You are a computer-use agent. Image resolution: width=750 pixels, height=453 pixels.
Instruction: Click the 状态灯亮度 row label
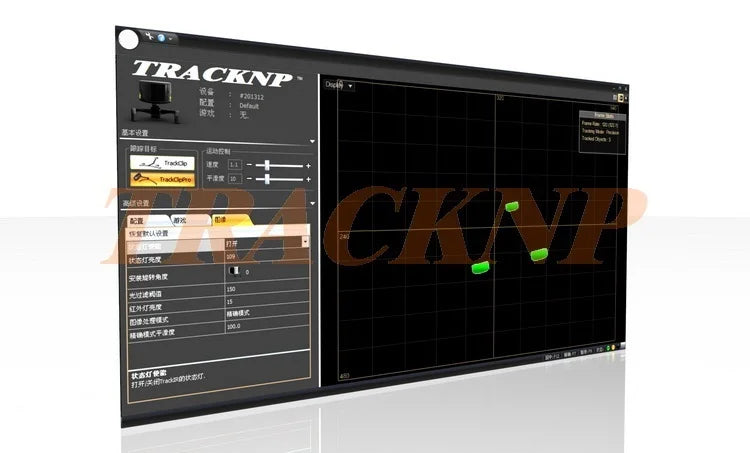coord(145,260)
